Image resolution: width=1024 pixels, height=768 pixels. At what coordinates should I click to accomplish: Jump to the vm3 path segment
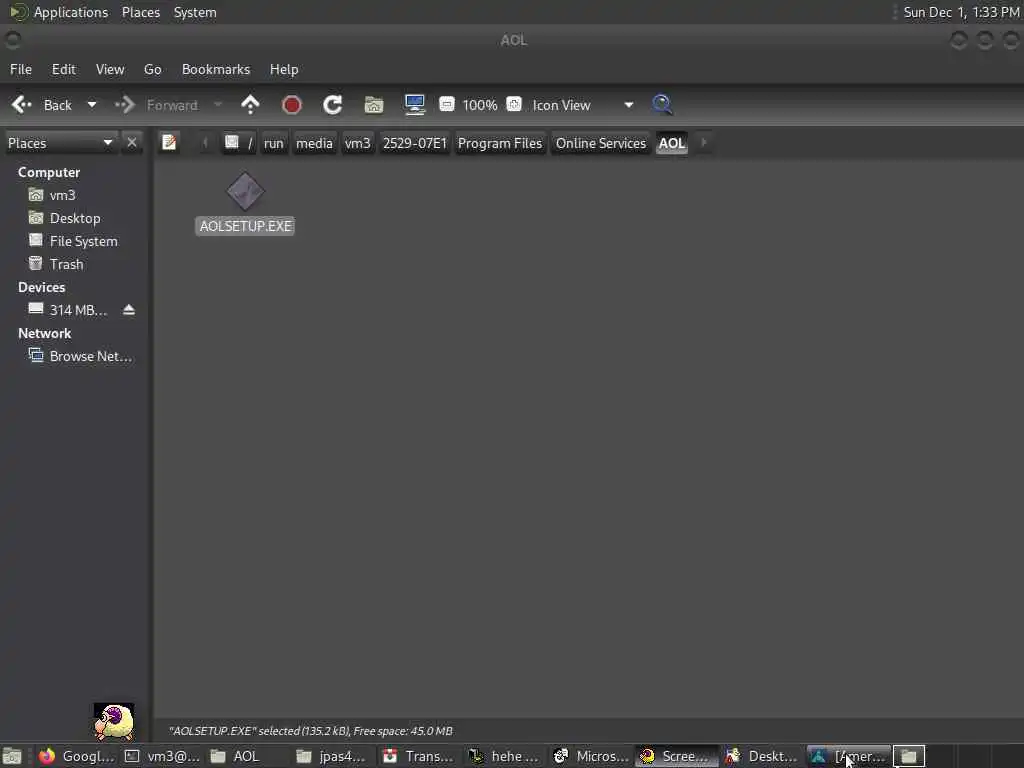[x=358, y=143]
